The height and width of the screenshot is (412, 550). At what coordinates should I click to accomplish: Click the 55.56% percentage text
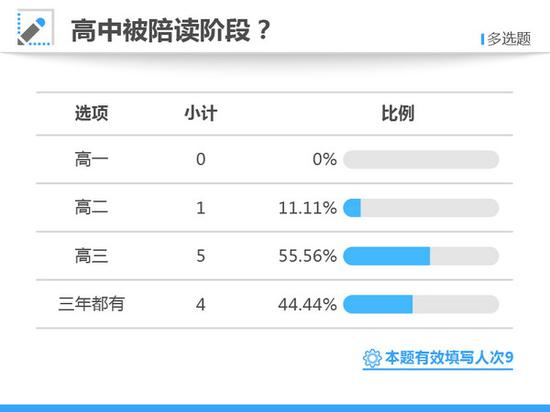click(308, 256)
